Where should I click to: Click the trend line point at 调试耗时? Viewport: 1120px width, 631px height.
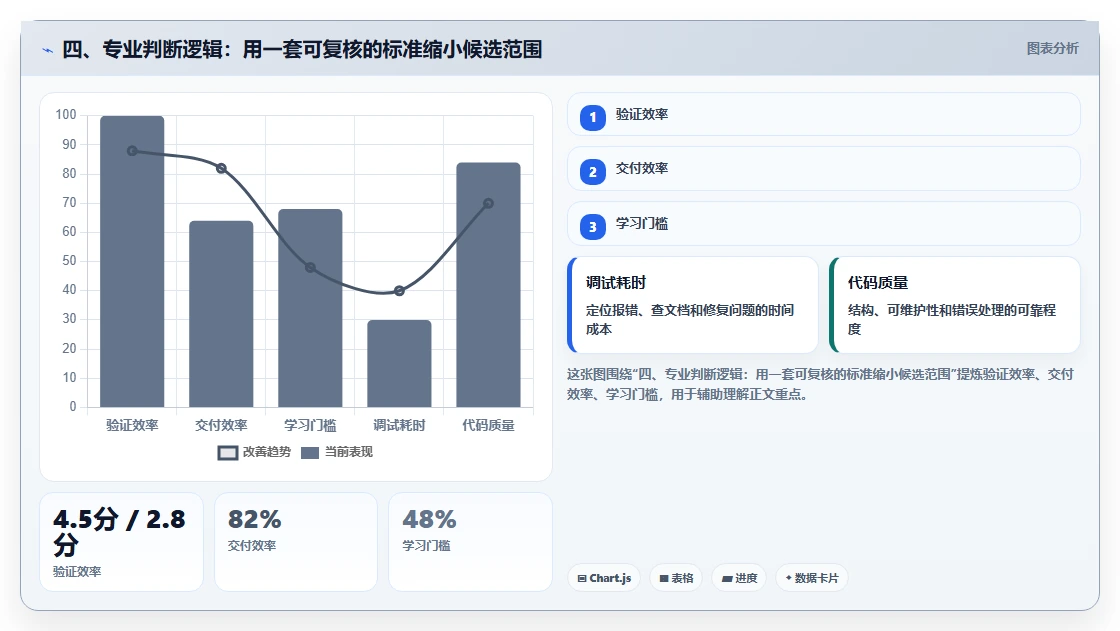399,291
